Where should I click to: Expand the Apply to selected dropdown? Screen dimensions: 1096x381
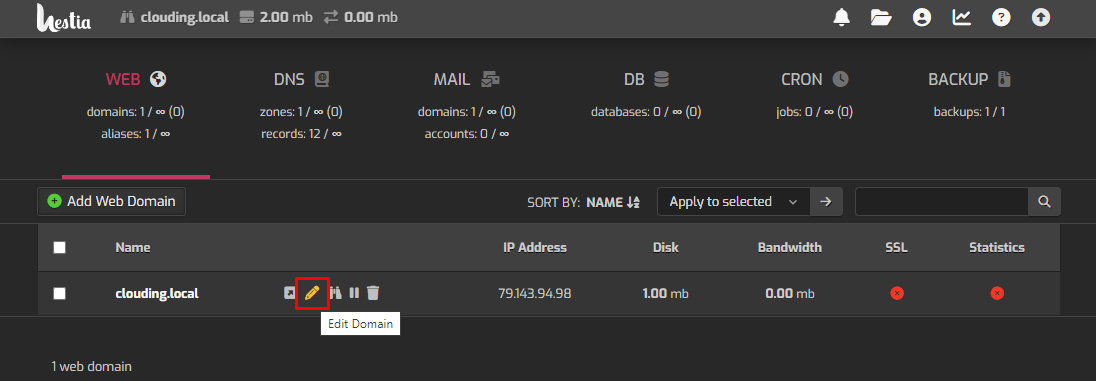pyautogui.click(x=733, y=201)
